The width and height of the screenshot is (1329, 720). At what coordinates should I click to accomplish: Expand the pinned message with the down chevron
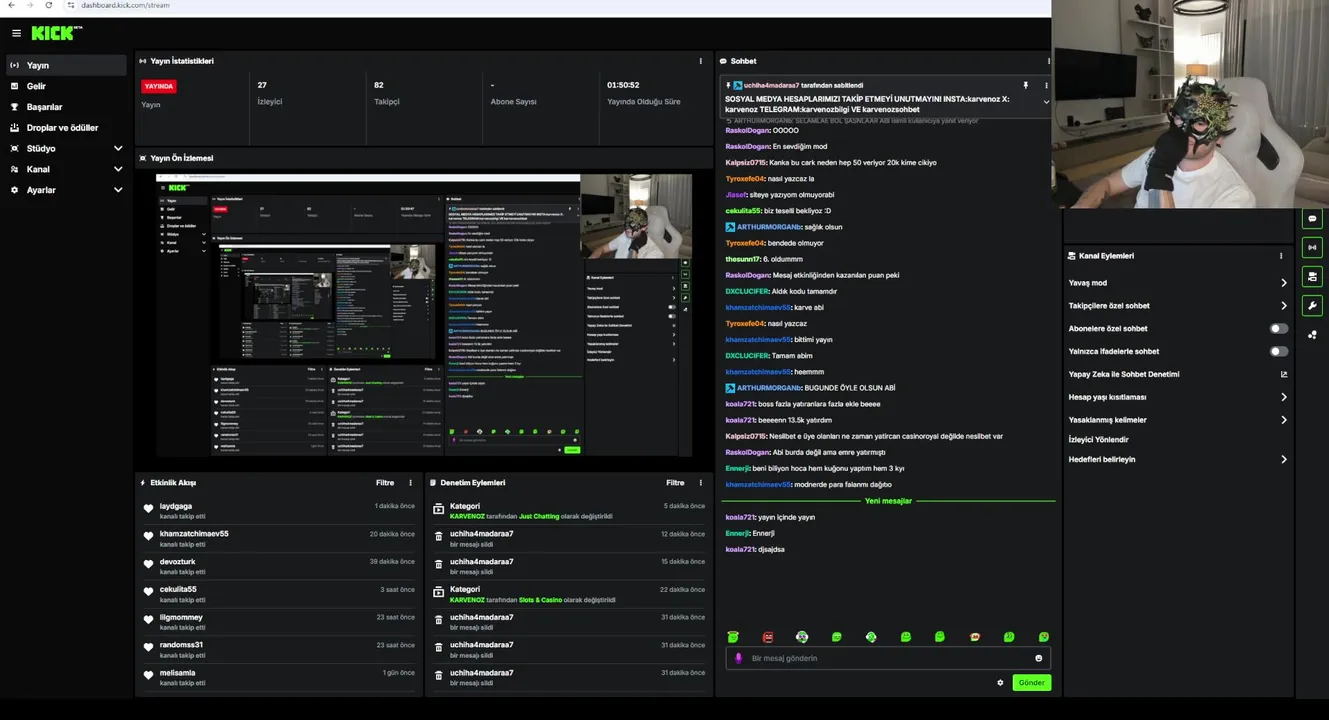tap(1046, 102)
